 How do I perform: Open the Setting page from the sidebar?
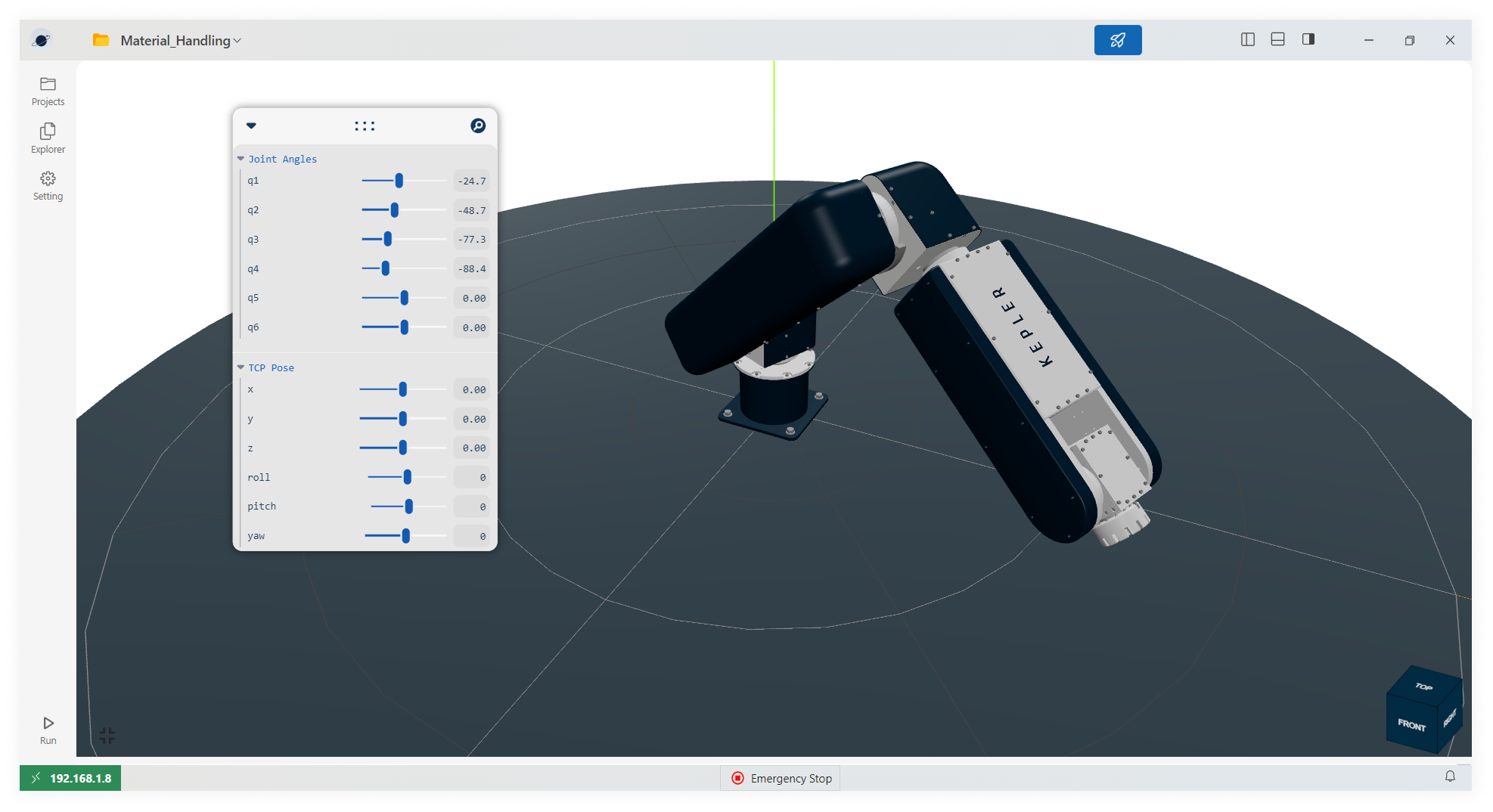pyautogui.click(x=48, y=185)
